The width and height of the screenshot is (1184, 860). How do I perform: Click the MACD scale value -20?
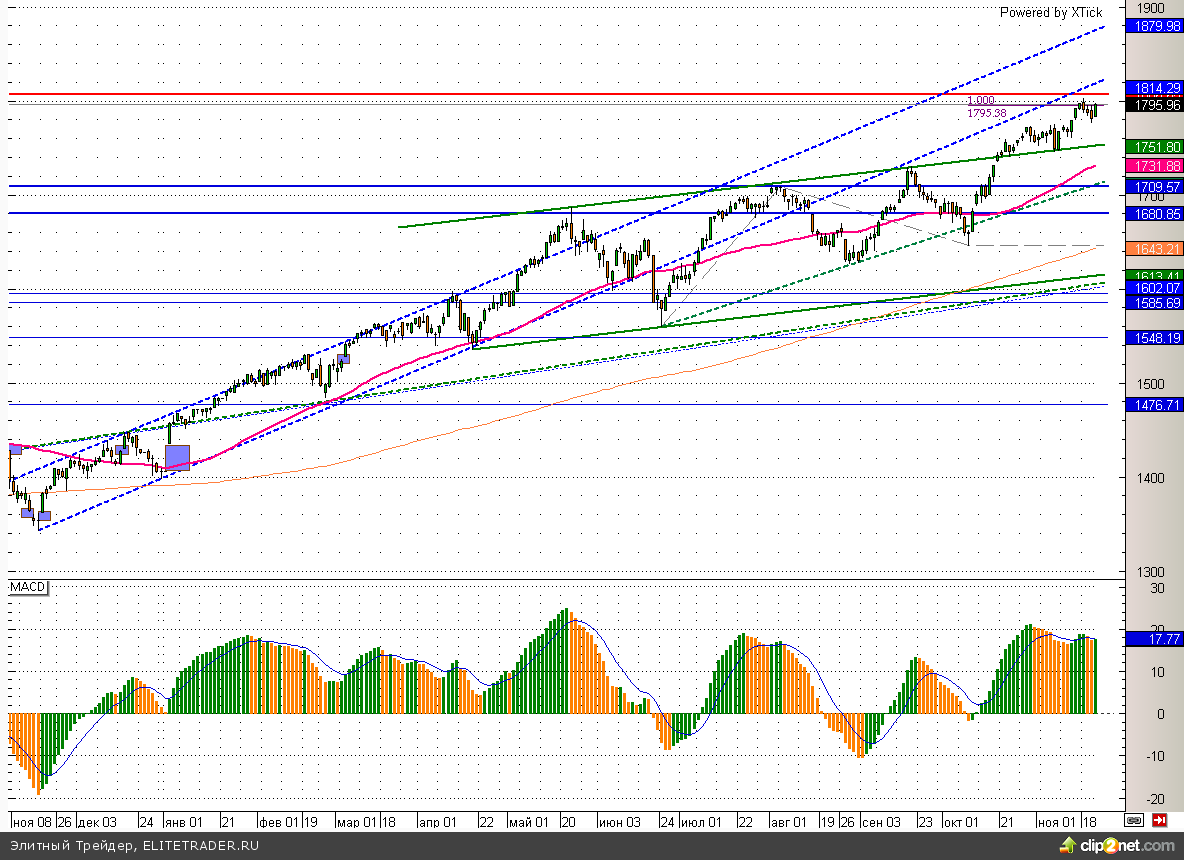1155,799
